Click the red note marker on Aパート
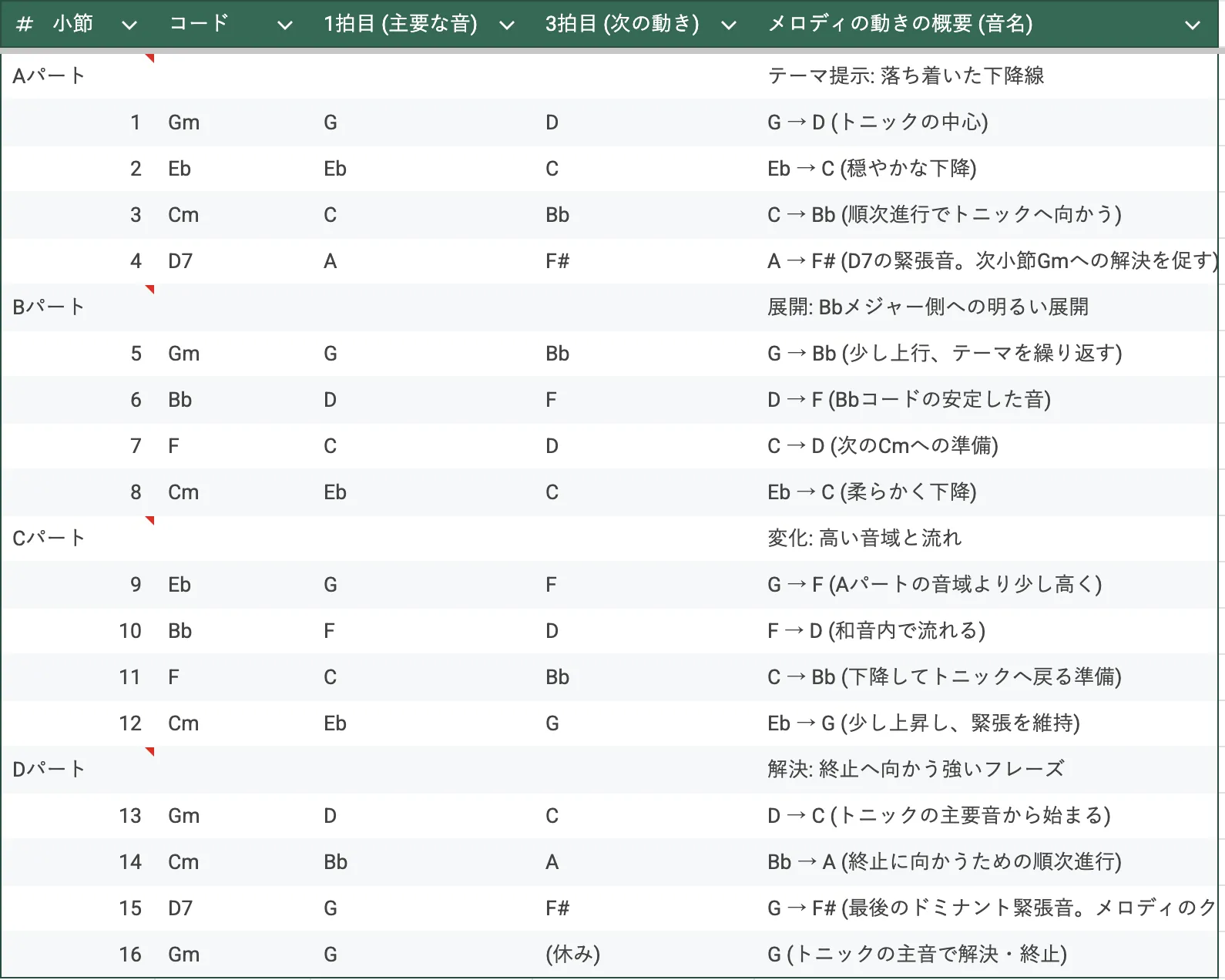 150,59
